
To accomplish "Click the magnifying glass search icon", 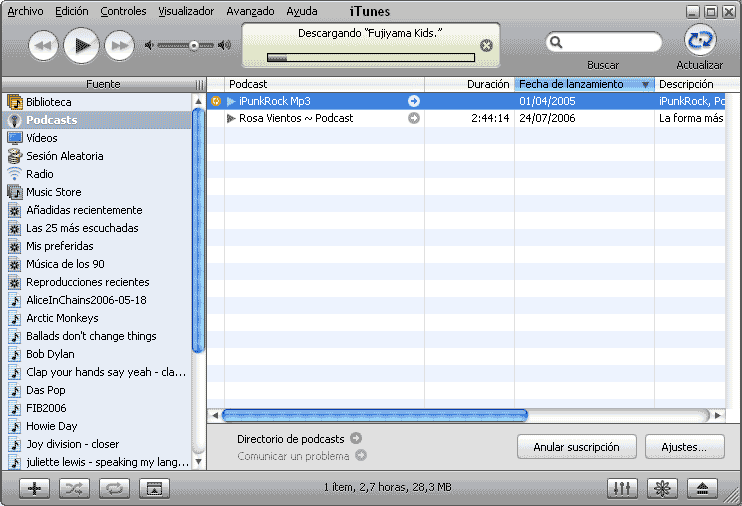I will [x=556, y=42].
